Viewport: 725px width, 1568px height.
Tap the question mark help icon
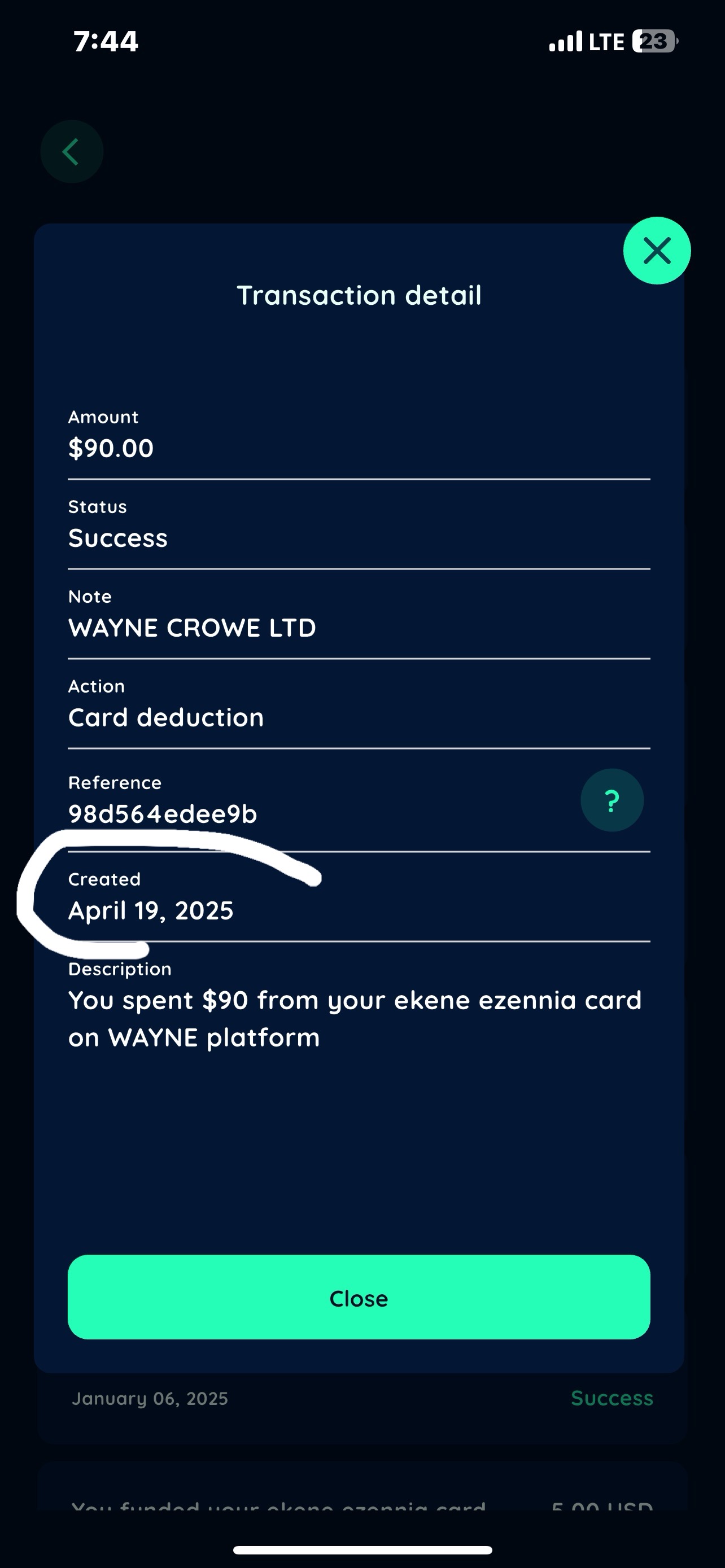[x=612, y=800]
